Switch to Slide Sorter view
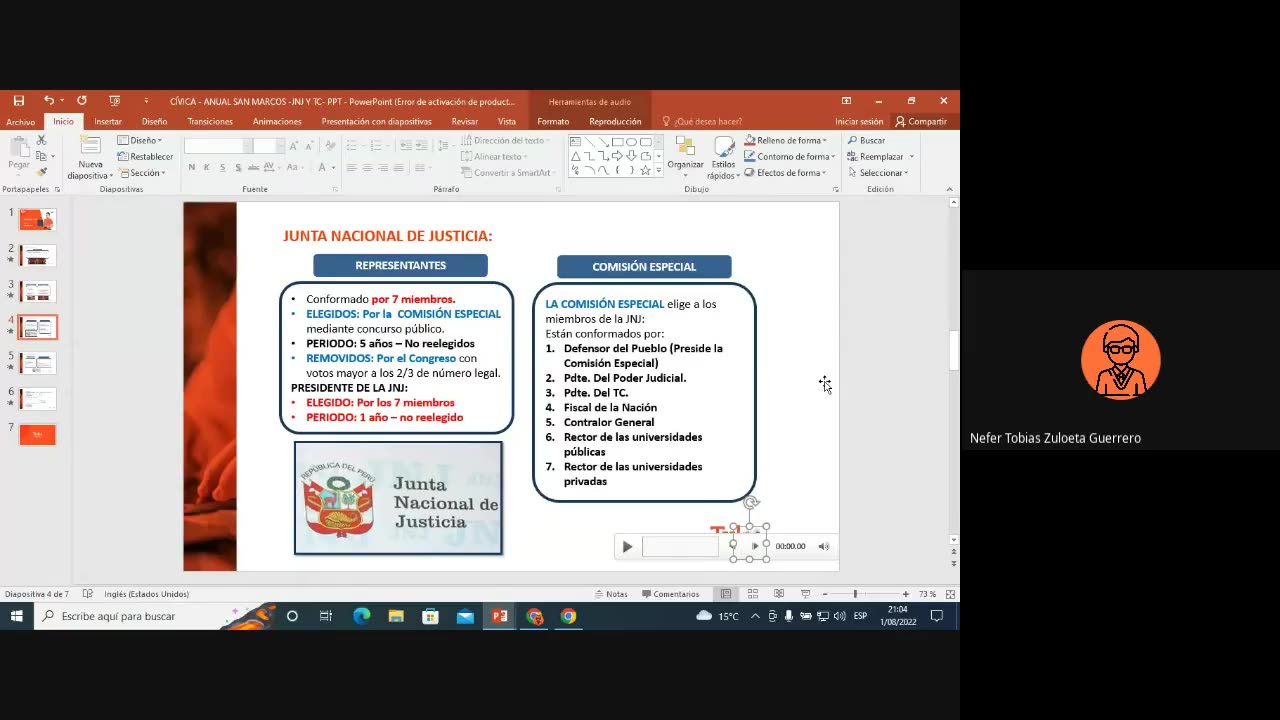The height and width of the screenshot is (720, 1280). pyautogui.click(x=752, y=594)
